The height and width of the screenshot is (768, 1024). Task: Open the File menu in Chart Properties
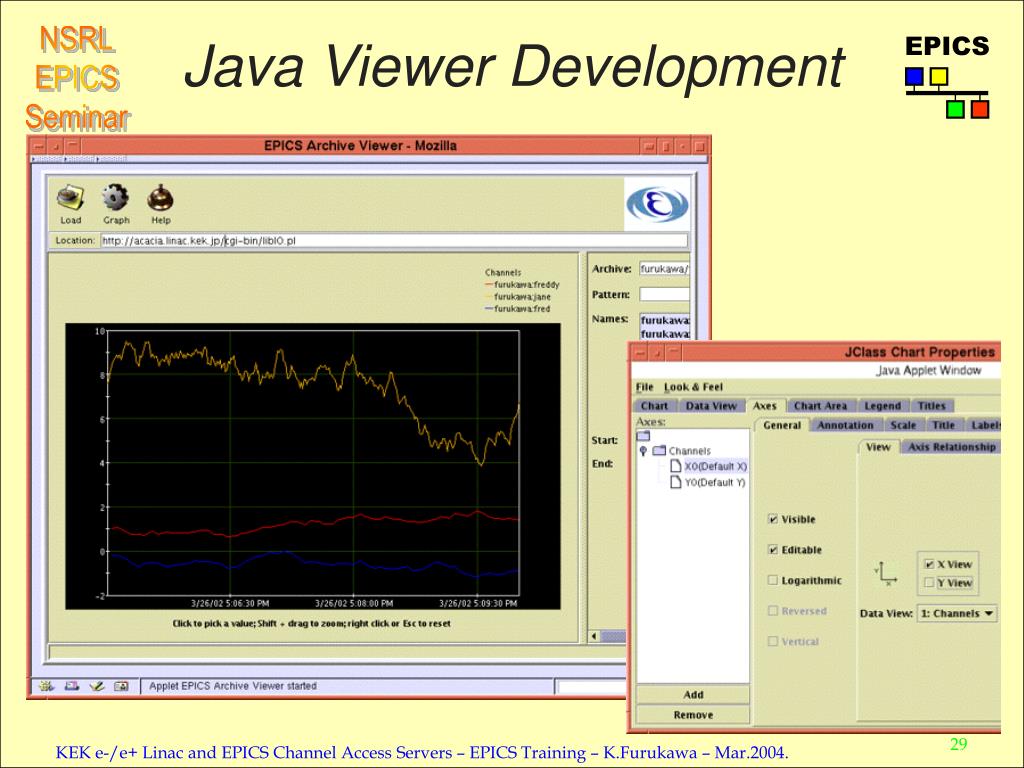(645, 387)
